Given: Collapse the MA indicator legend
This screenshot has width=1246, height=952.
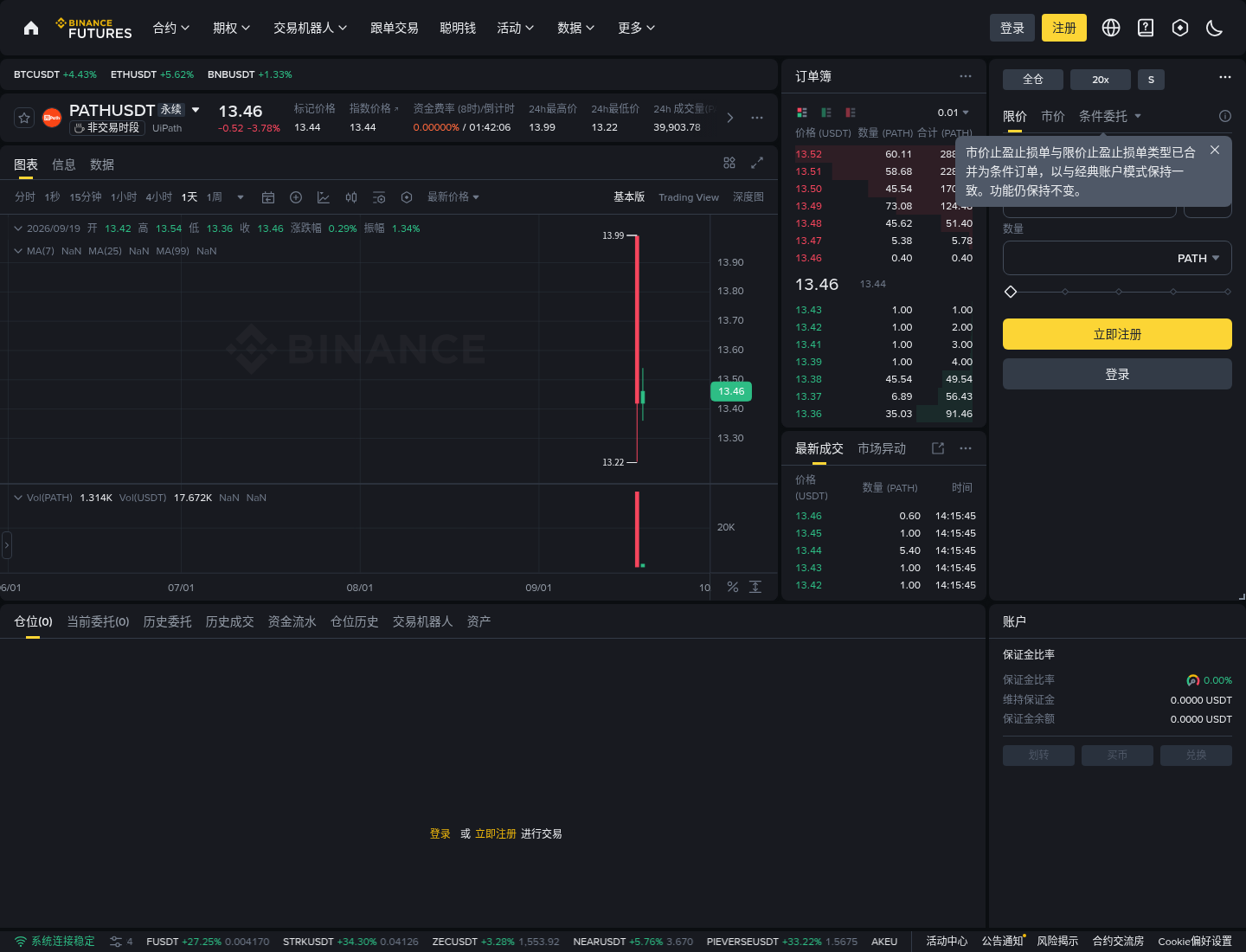Looking at the screenshot, I should click(18, 251).
